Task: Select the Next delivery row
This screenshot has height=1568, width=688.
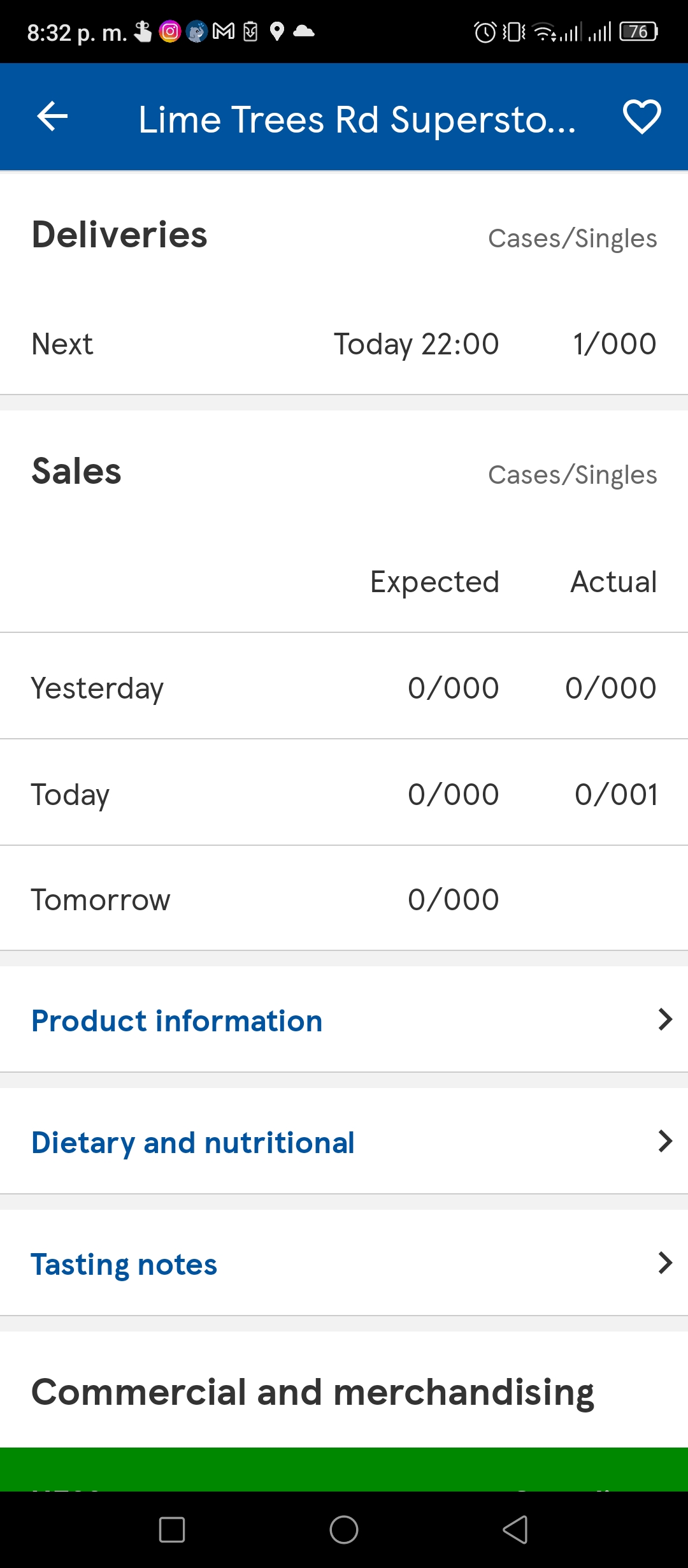Action: 344,344
